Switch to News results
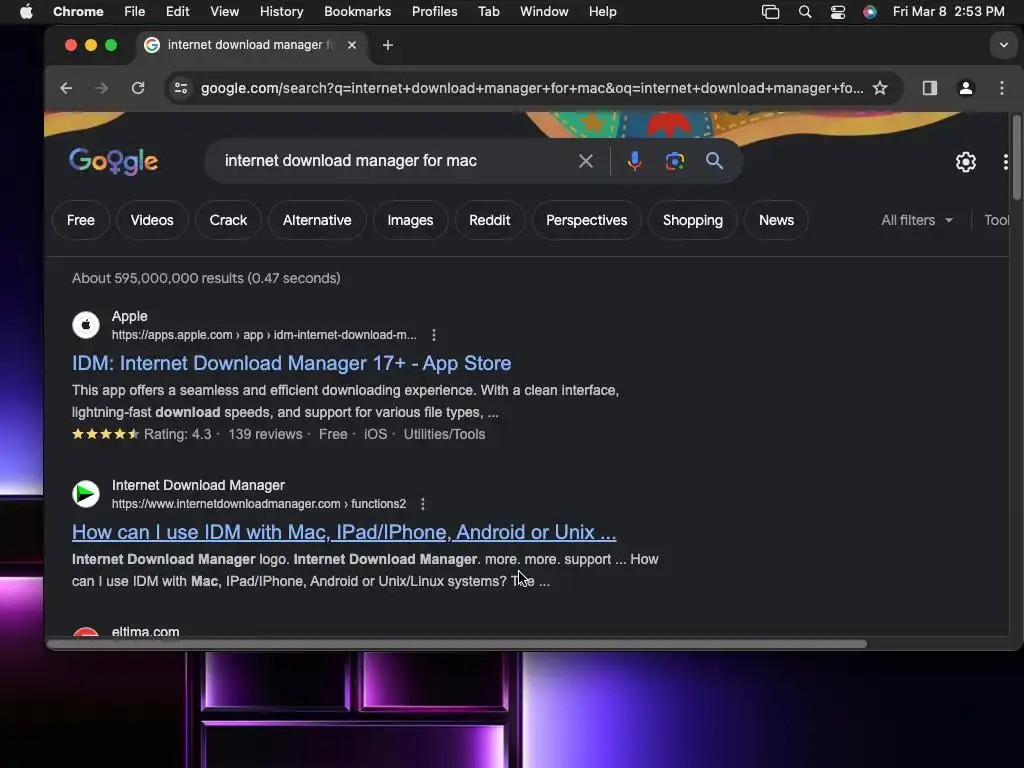1024x768 pixels. 776,220
